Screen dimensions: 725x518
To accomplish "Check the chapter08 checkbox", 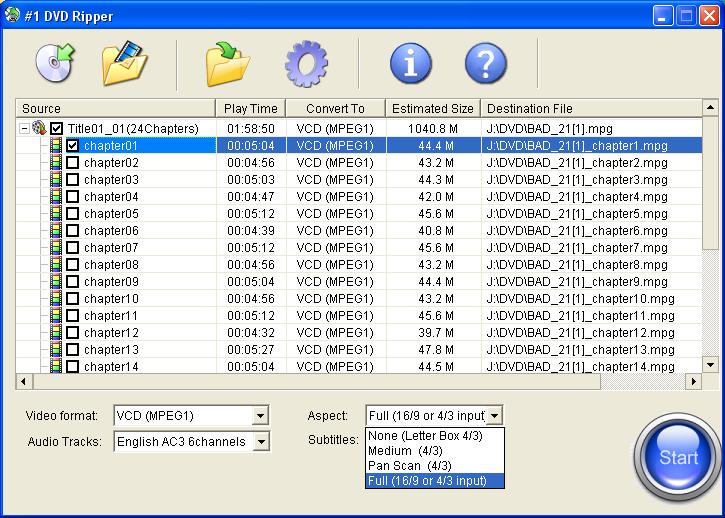I will click(72, 265).
